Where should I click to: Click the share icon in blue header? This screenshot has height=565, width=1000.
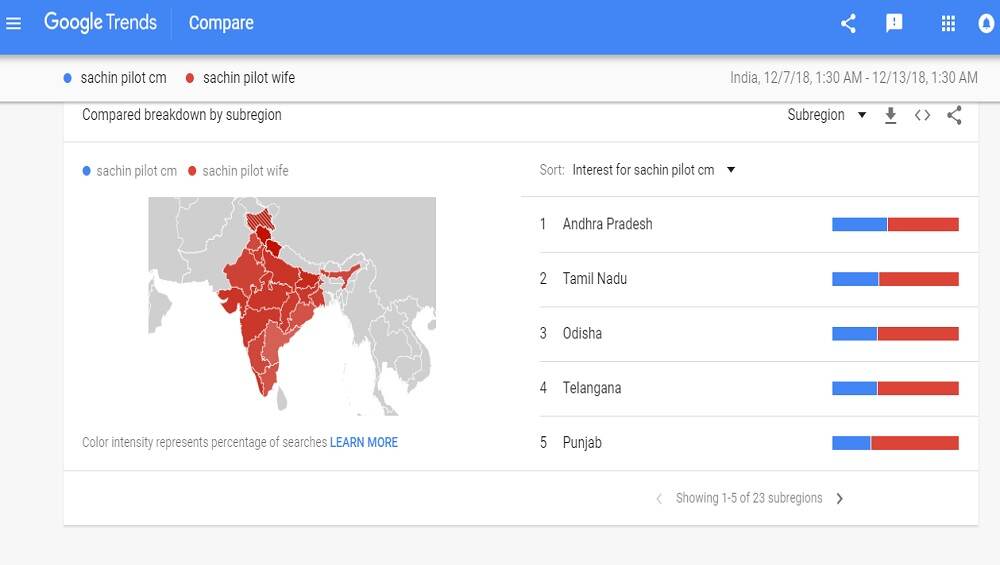tap(848, 24)
